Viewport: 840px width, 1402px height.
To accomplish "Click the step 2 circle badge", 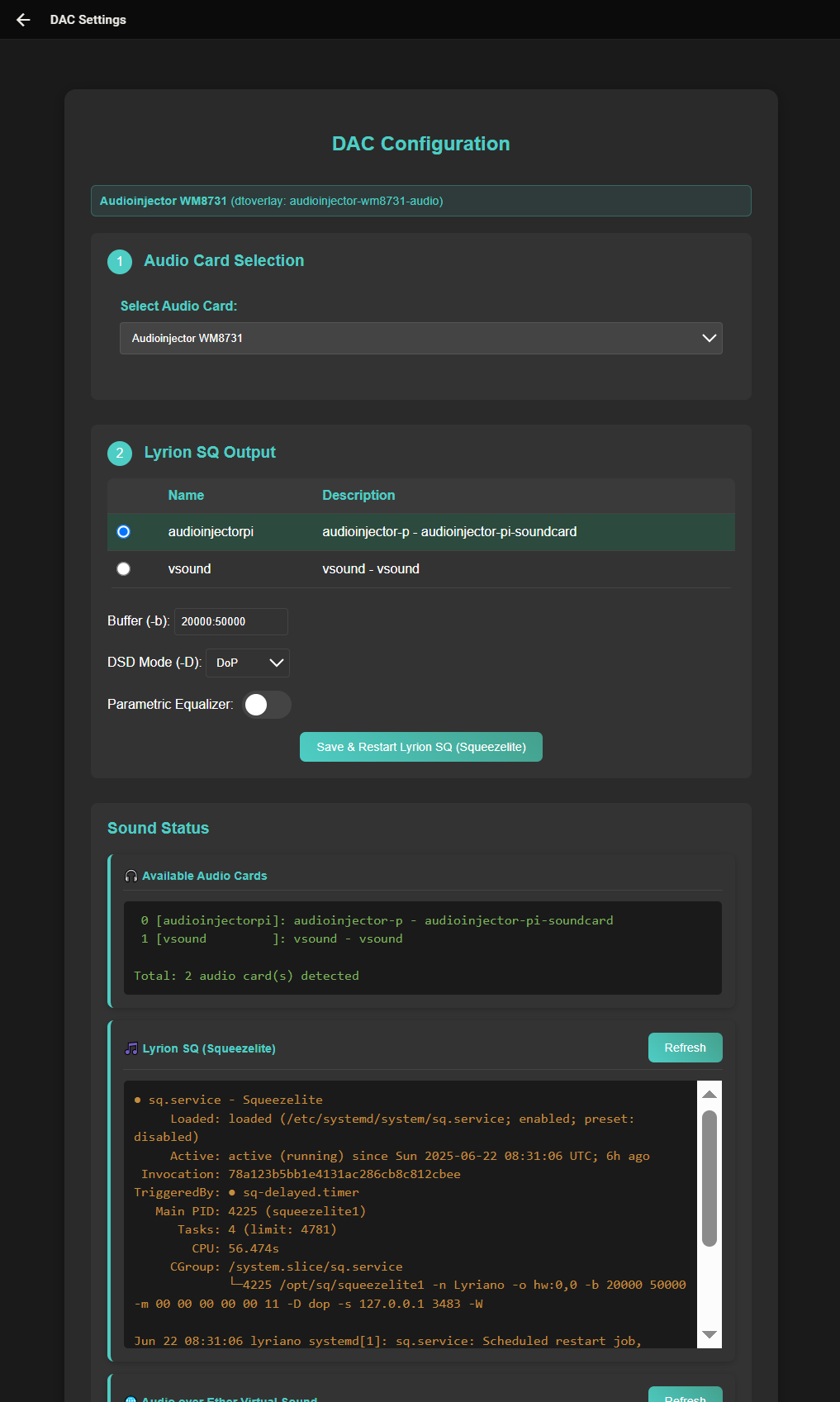I will pyautogui.click(x=120, y=454).
